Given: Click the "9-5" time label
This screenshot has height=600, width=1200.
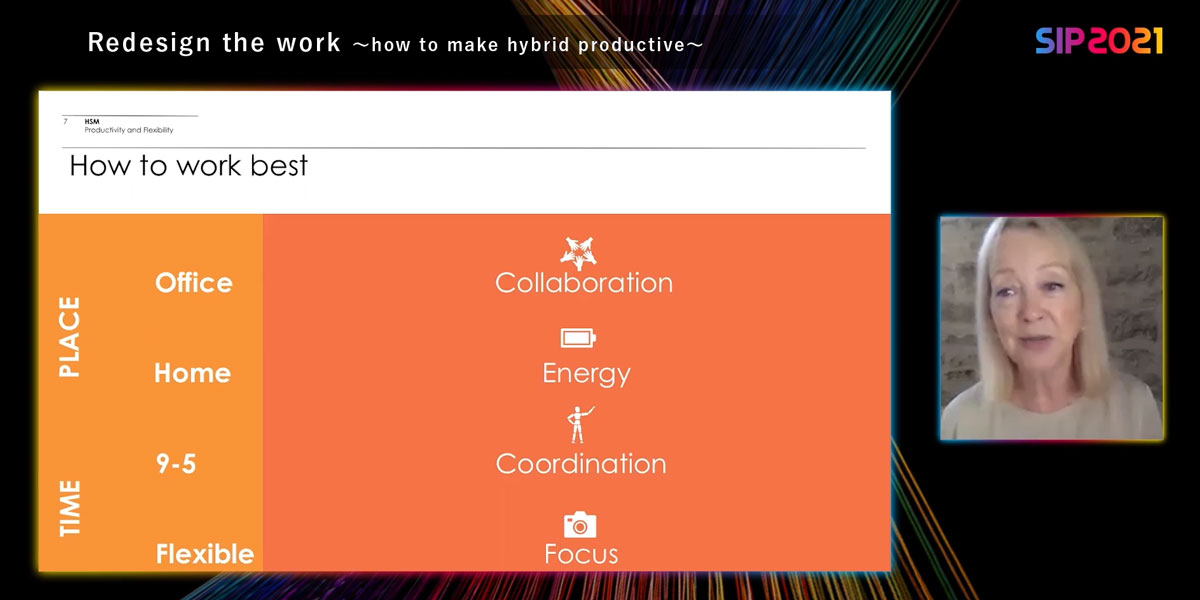Looking at the screenshot, I should [x=176, y=464].
